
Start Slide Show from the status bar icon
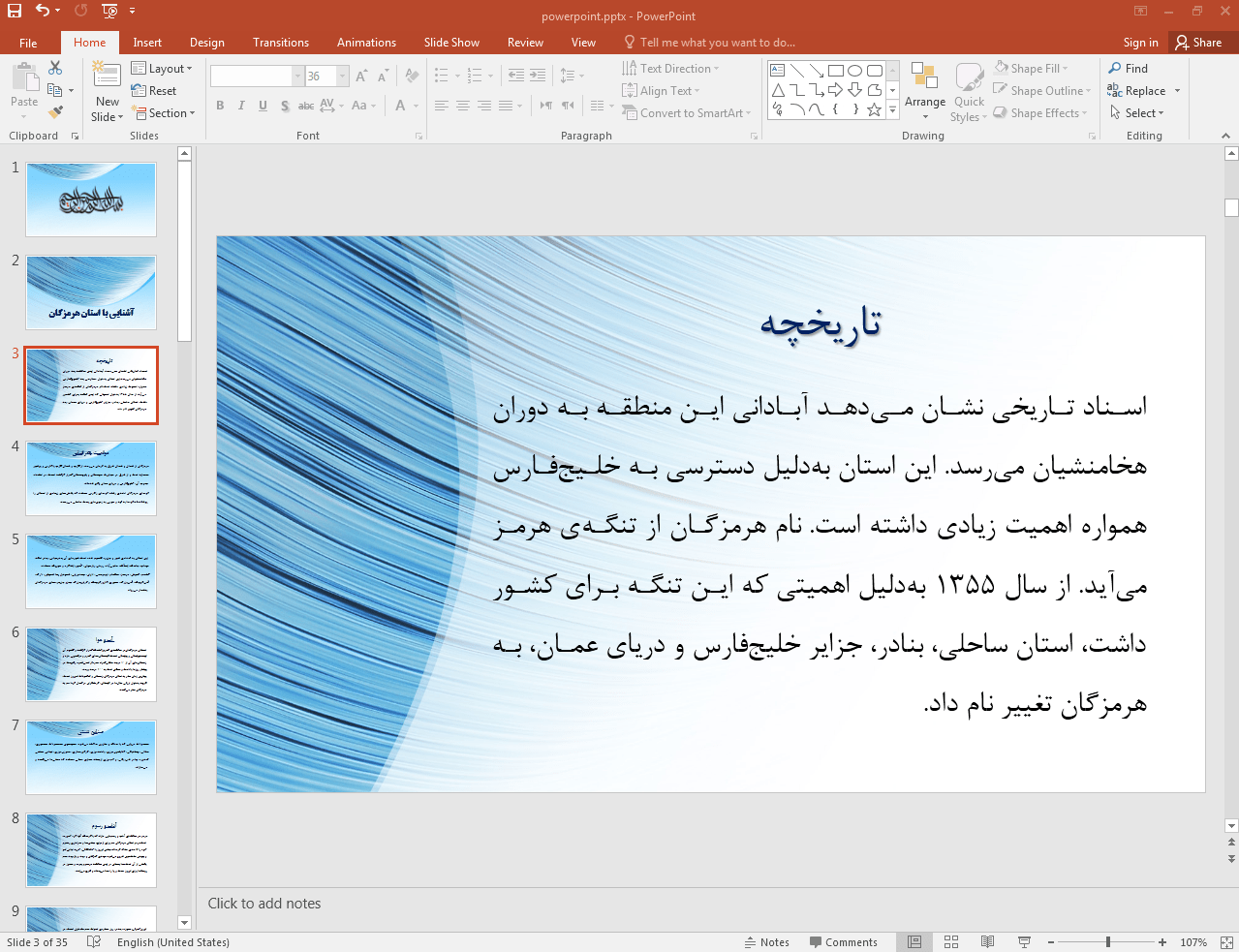tap(1024, 941)
